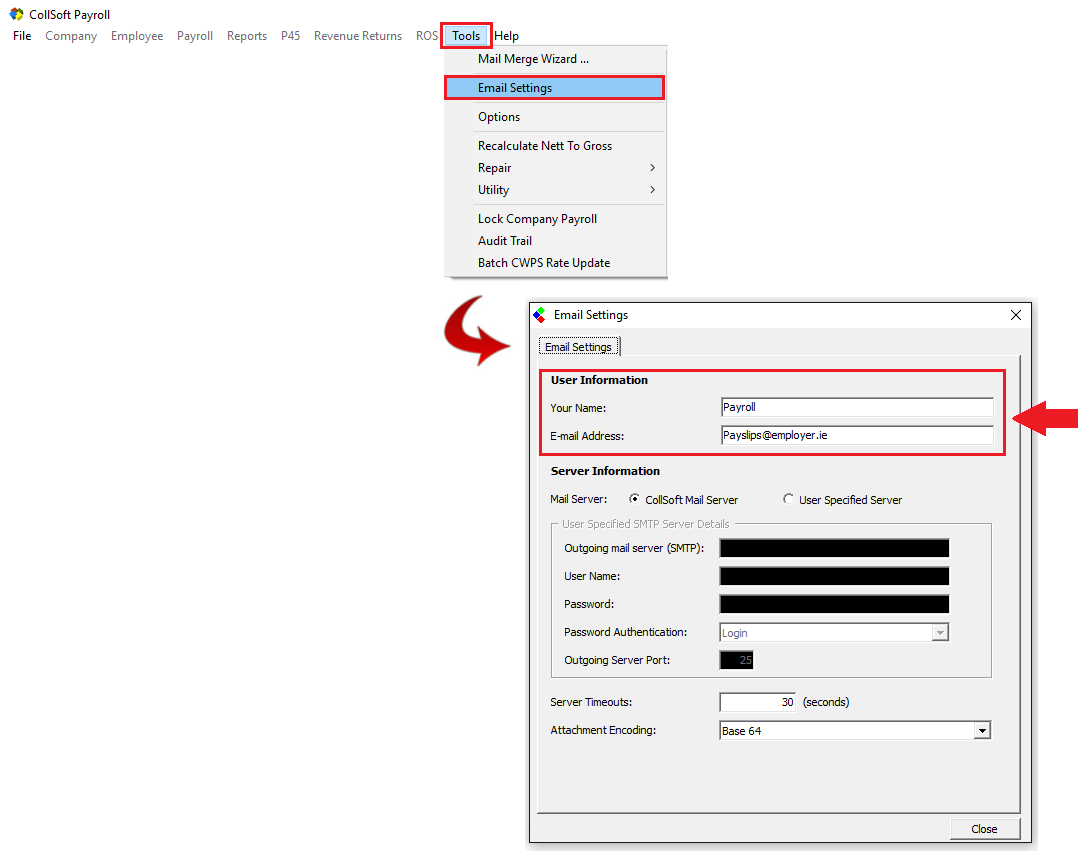Open Mail Merge Wizard menu entry
Image resolution: width=1085 pixels, height=860 pixels.
(x=533, y=59)
